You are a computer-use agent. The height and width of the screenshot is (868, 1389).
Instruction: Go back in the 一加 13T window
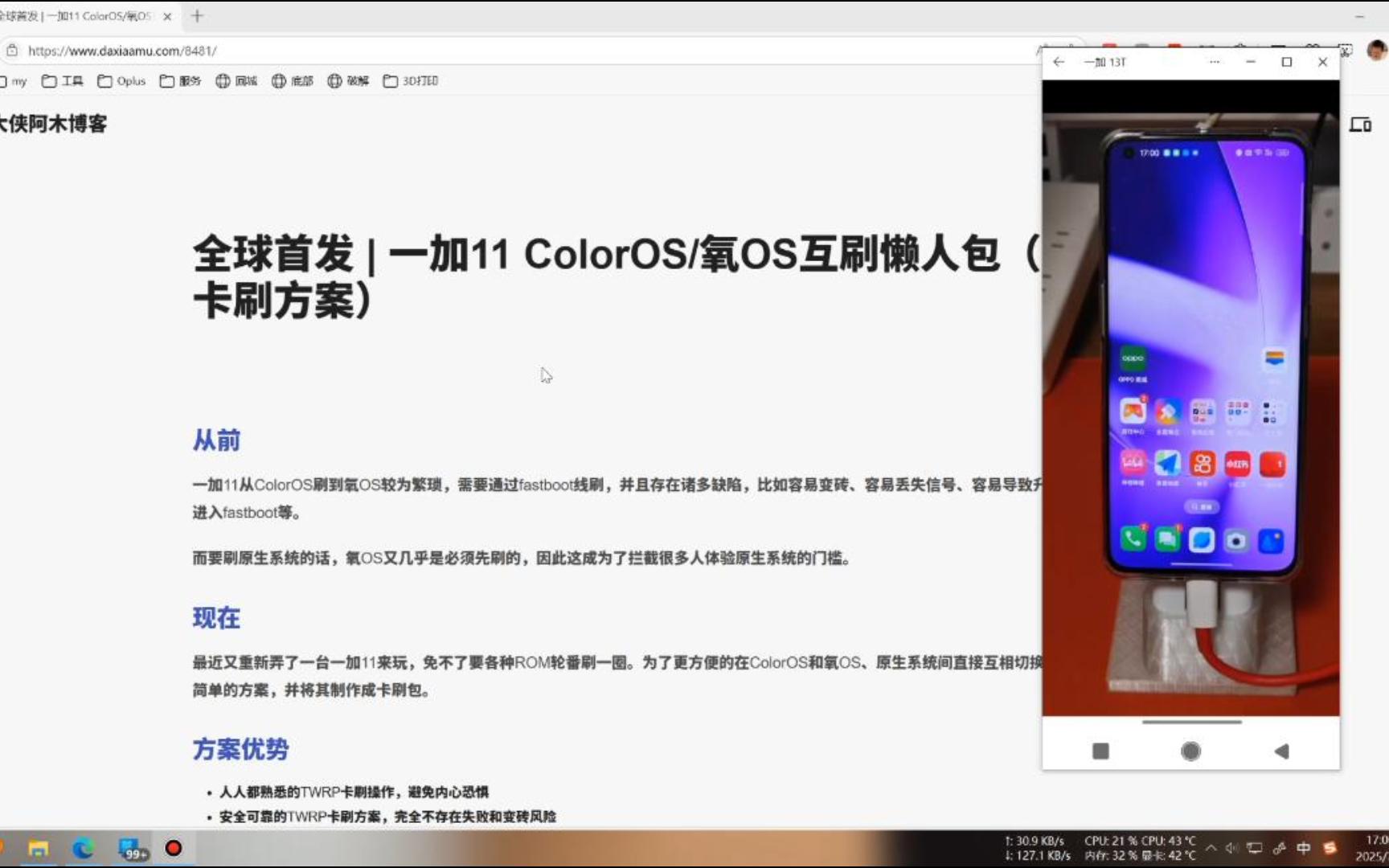[1059, 62]
